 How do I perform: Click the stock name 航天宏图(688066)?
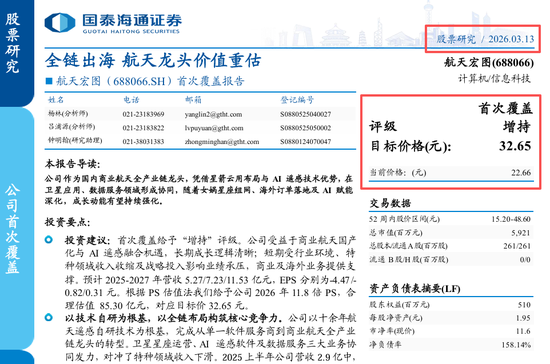point(489,62)
